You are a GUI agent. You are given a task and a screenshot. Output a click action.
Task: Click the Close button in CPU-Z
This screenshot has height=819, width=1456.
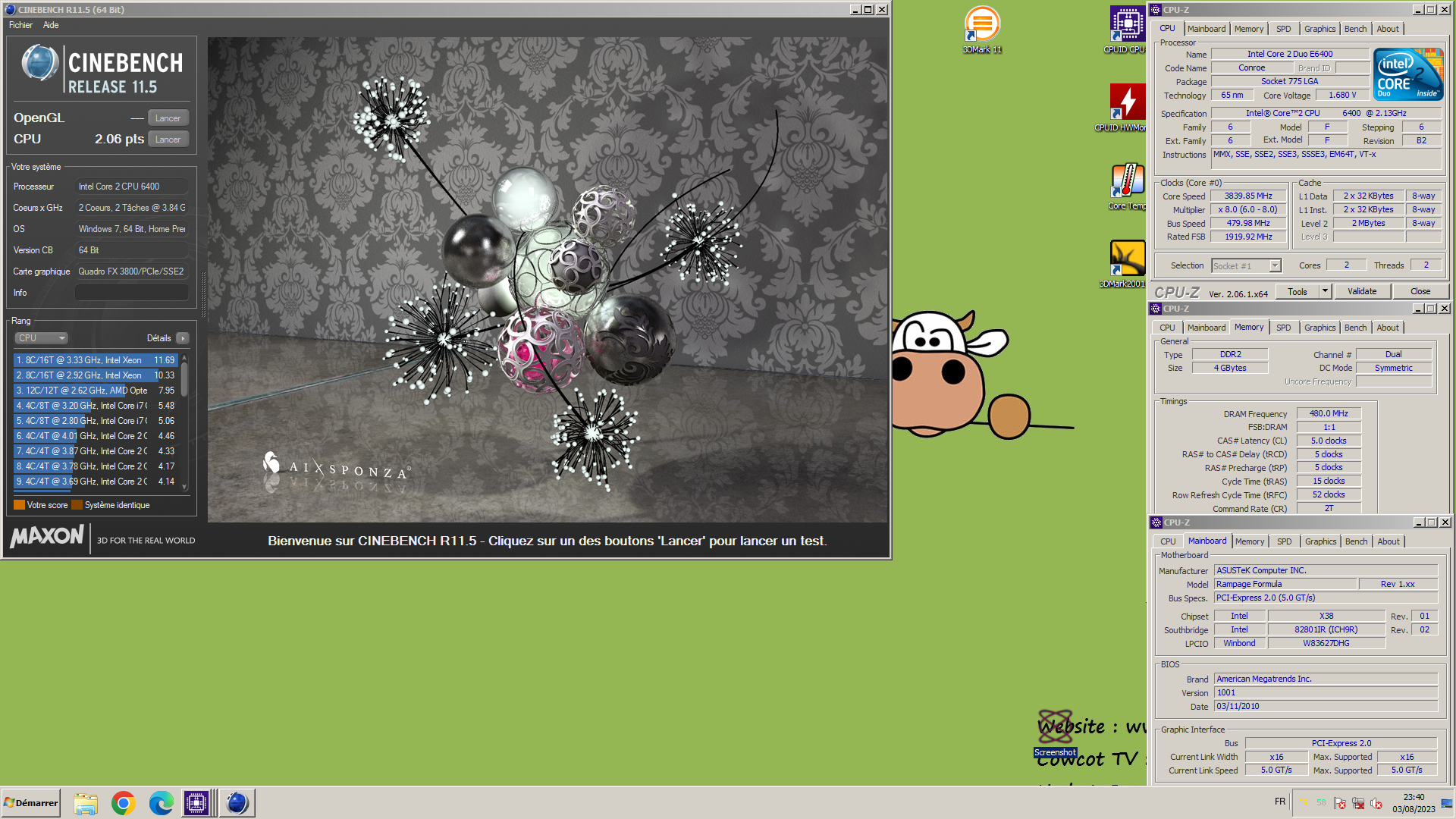(x=1420, y=291)
